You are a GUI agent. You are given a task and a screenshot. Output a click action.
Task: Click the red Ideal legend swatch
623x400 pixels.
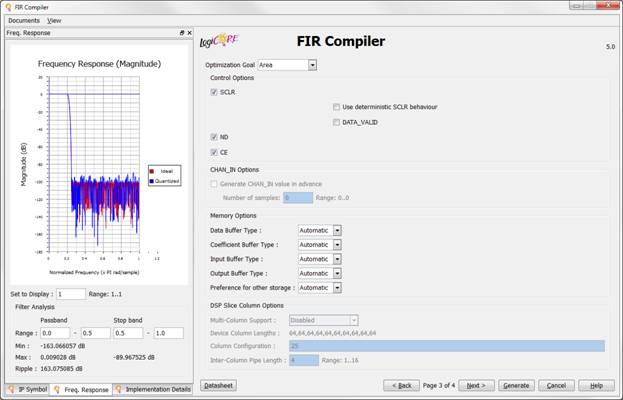152,171
